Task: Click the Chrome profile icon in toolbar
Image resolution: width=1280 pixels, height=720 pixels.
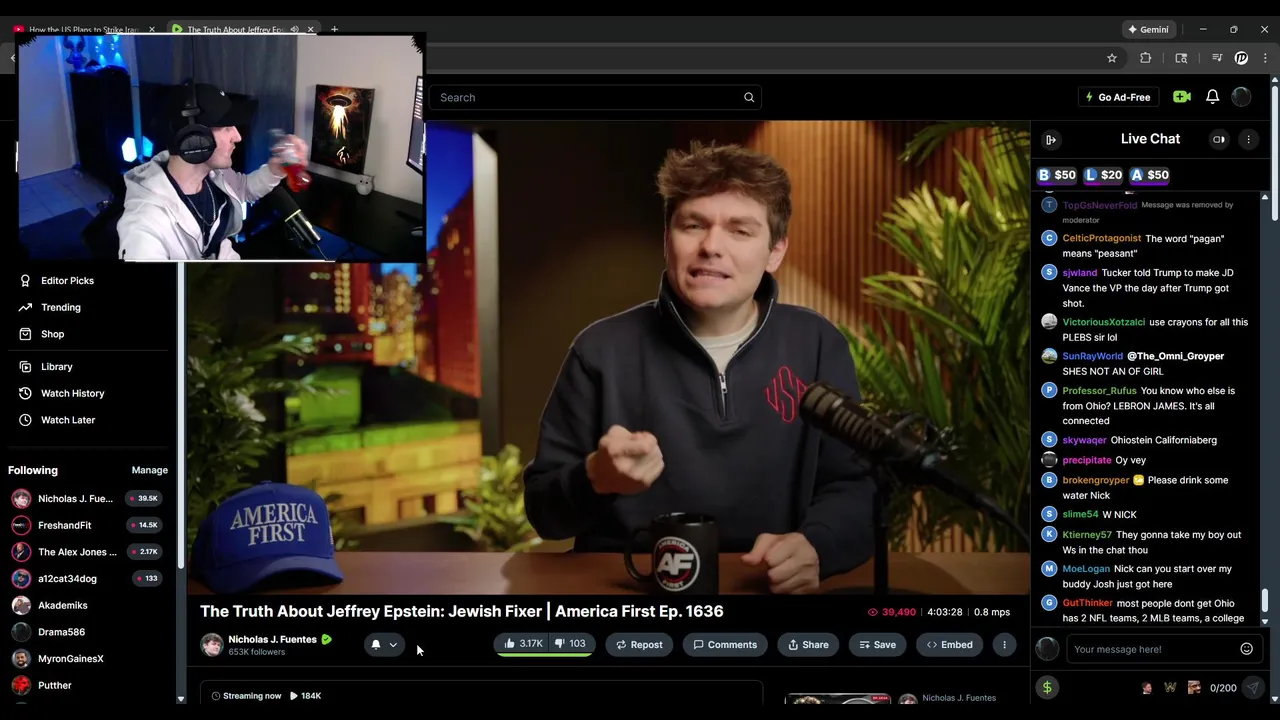Action: (1241, 58)
